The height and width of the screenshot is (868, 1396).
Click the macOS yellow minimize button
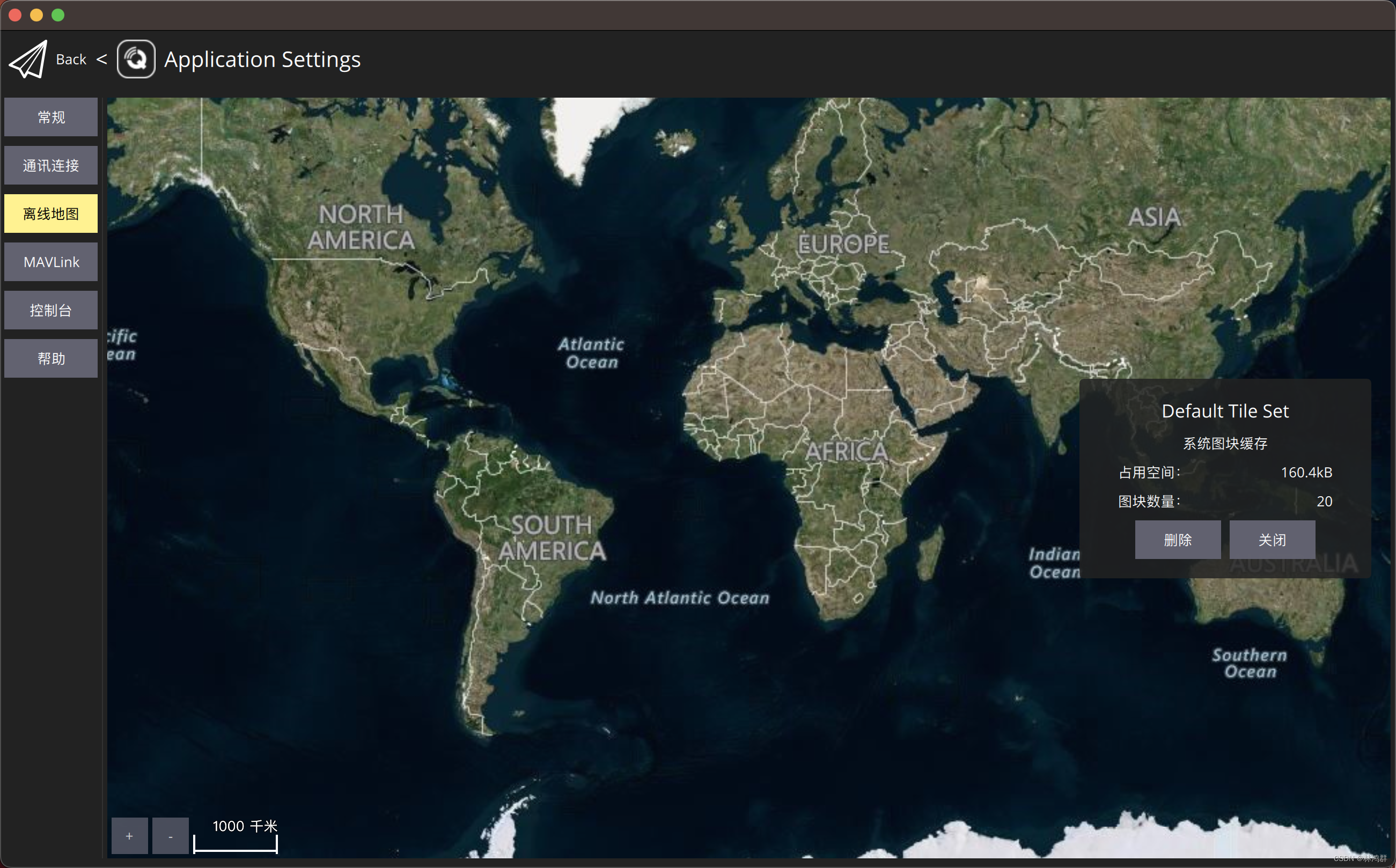point(36,15)
